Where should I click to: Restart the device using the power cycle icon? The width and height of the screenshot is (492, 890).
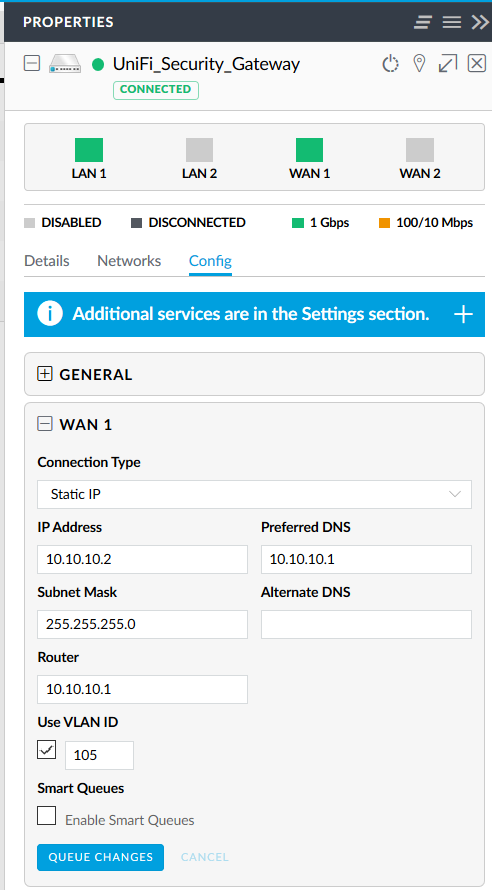390,64
